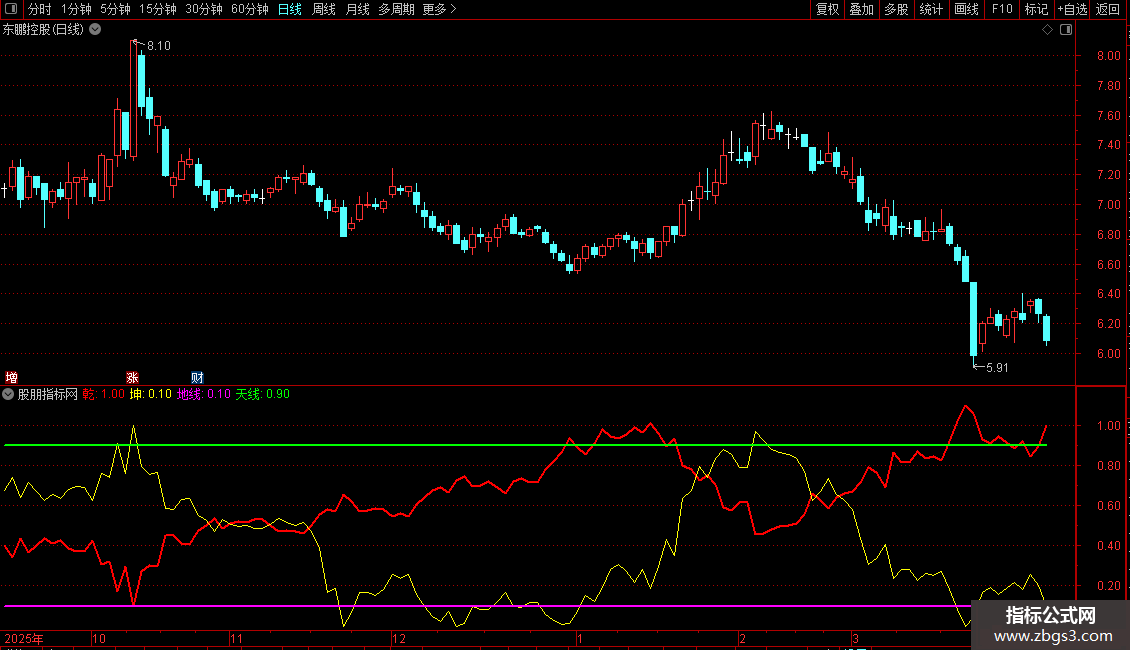Click the diamond icon in chart corner
Screen dimensions: 1130x650
click(x=1048, y=30)
